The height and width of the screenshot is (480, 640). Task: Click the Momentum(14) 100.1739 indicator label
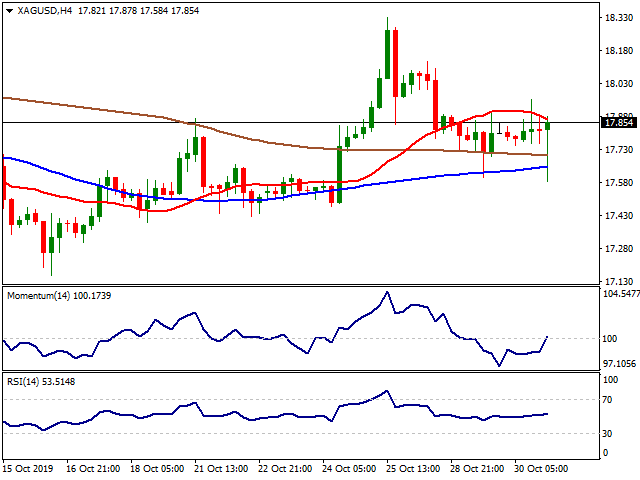pos(59,296)
